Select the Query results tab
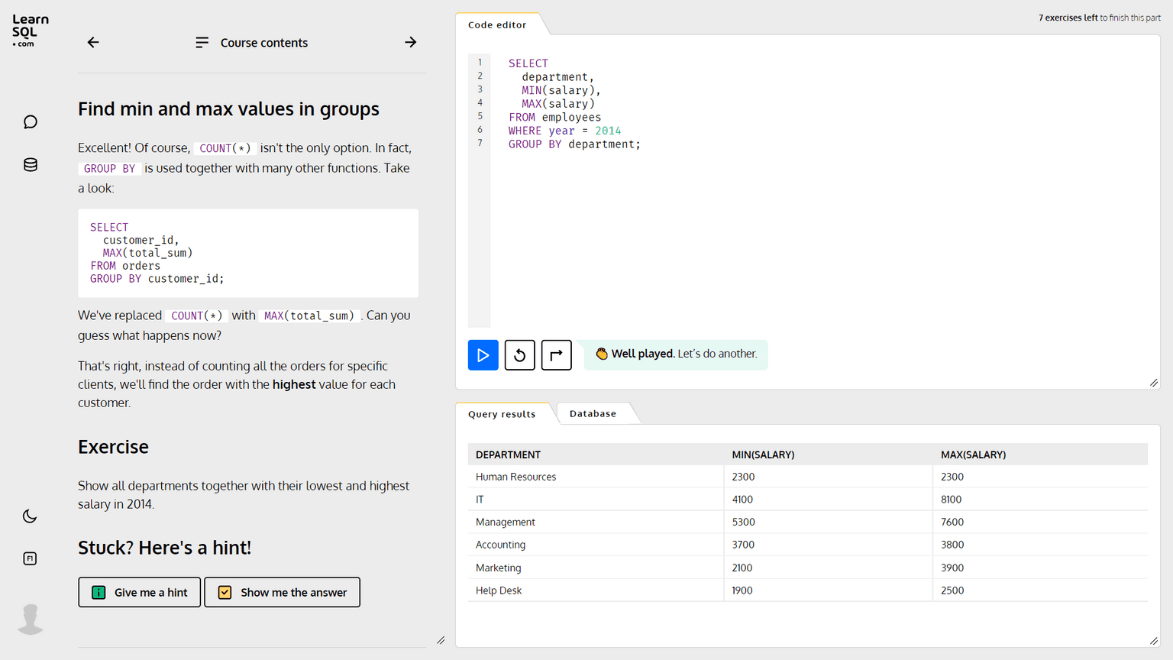 pos(502,414)
